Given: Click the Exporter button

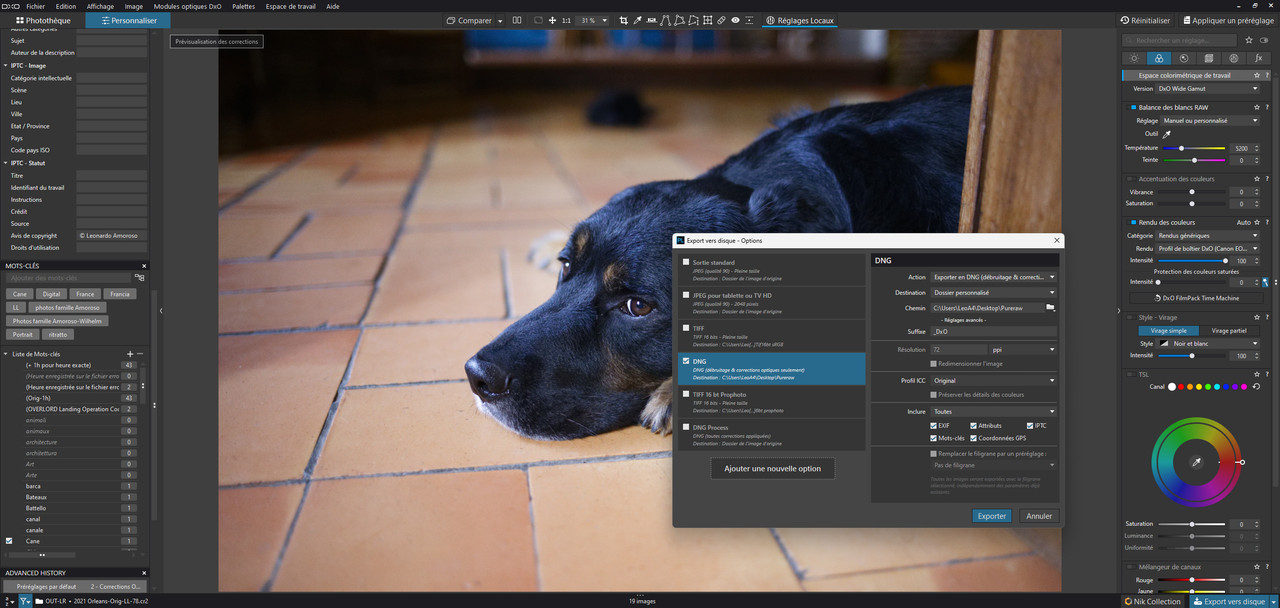Looking at the screenshot, I should point(992,516).
